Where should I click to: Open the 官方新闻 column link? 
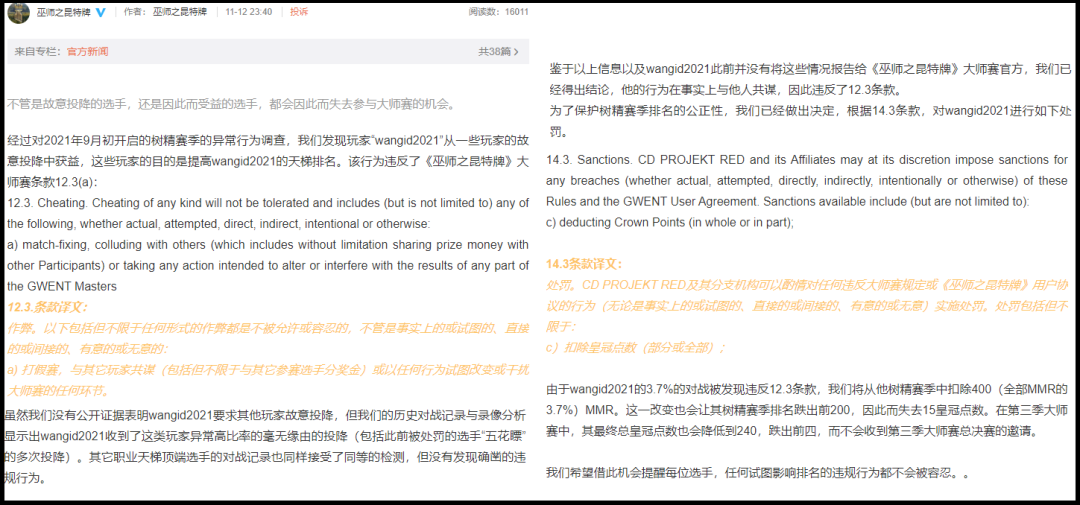pyautogui.click(x=88, y=51)
